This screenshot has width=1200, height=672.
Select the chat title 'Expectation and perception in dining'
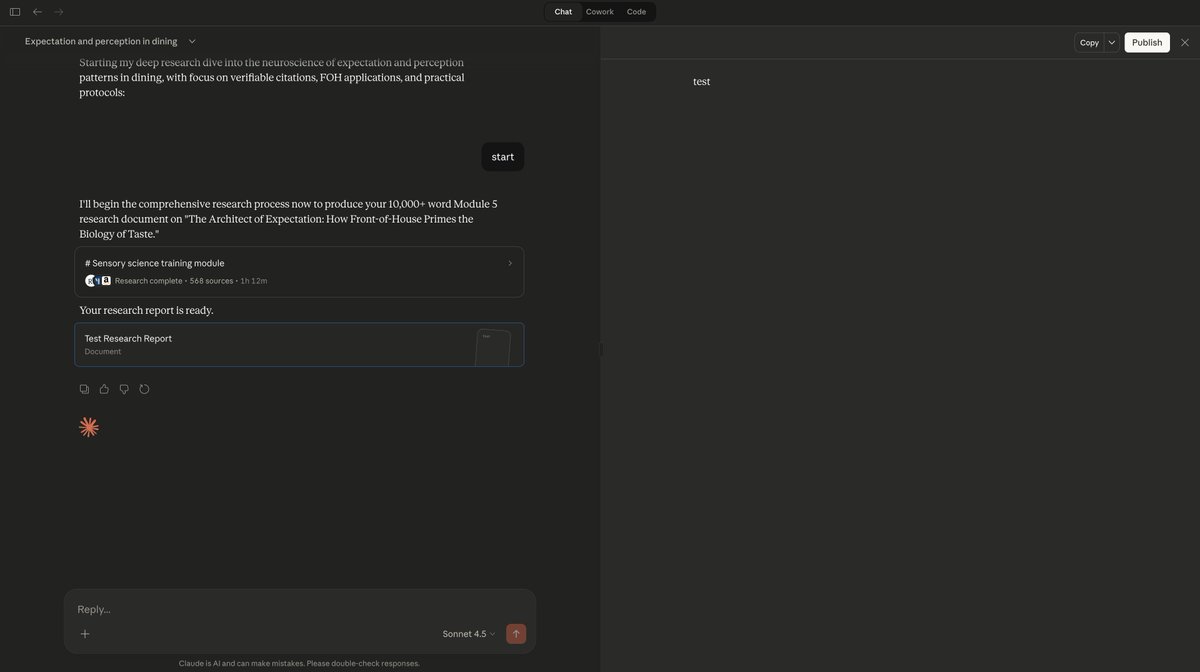101,41
